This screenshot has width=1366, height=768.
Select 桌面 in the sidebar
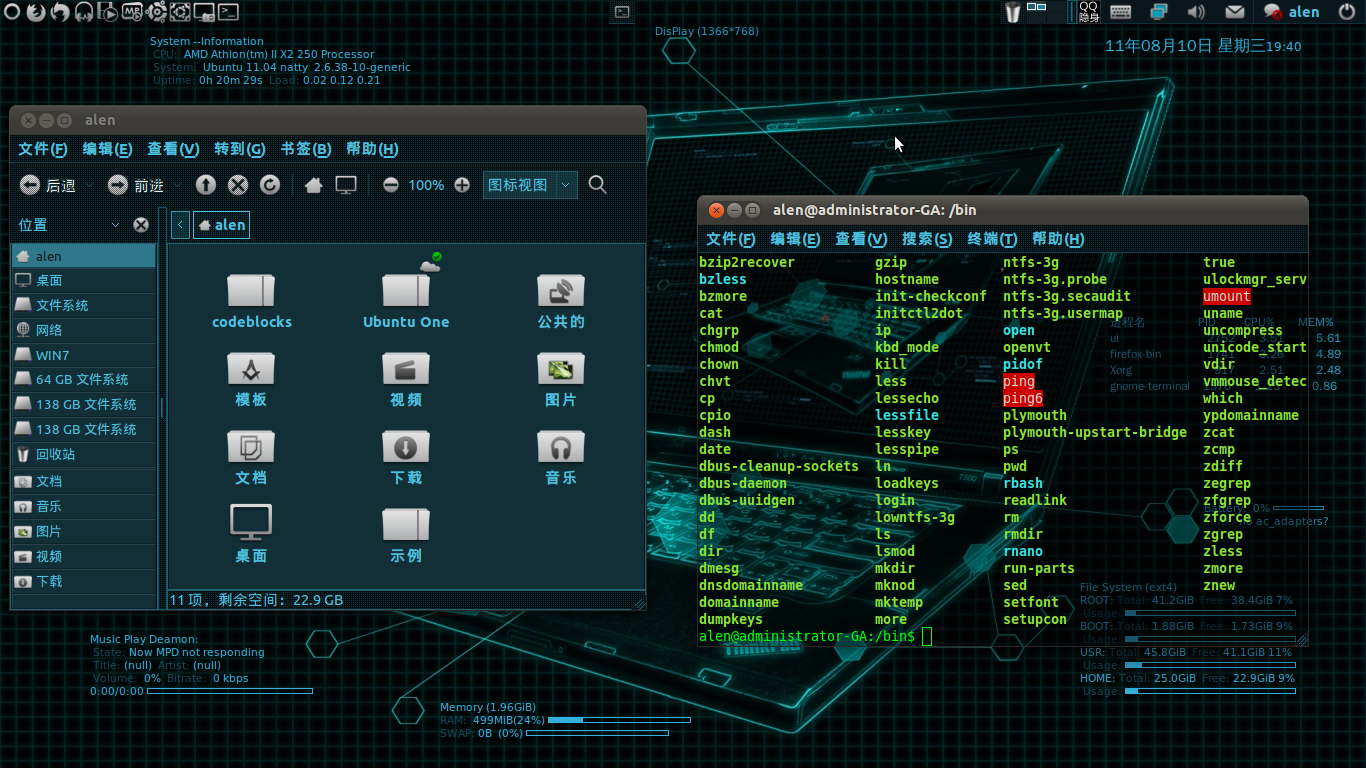pos(84,280)
